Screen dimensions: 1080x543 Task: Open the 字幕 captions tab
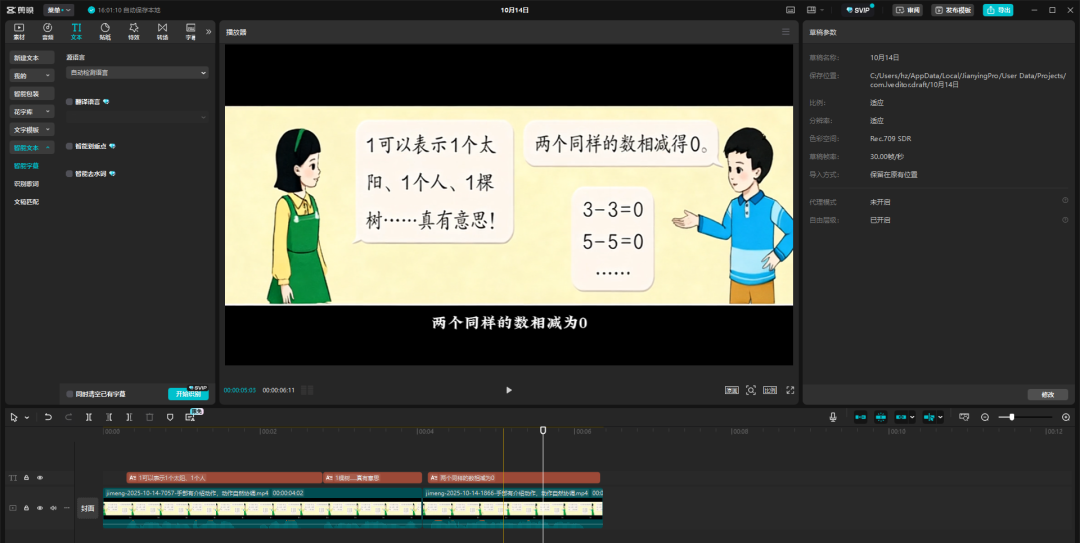[x=191, y=31]
